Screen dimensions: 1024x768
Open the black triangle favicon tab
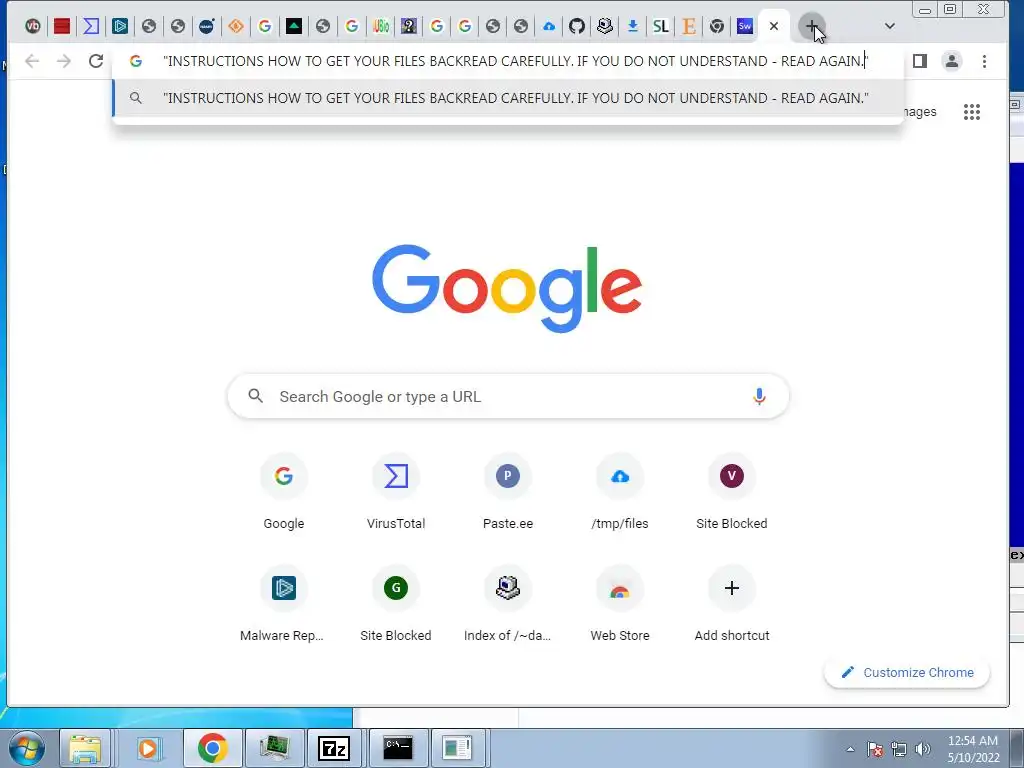tap(294, 26)
